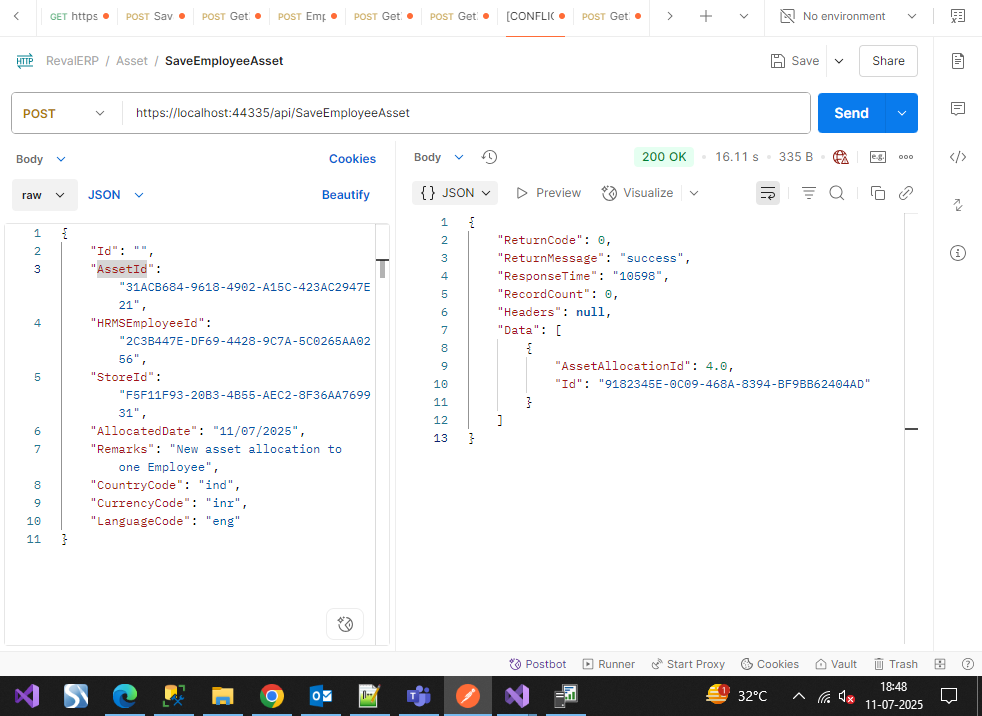
Task: Copy the response body using copy icon
Action: click(877, 193)
